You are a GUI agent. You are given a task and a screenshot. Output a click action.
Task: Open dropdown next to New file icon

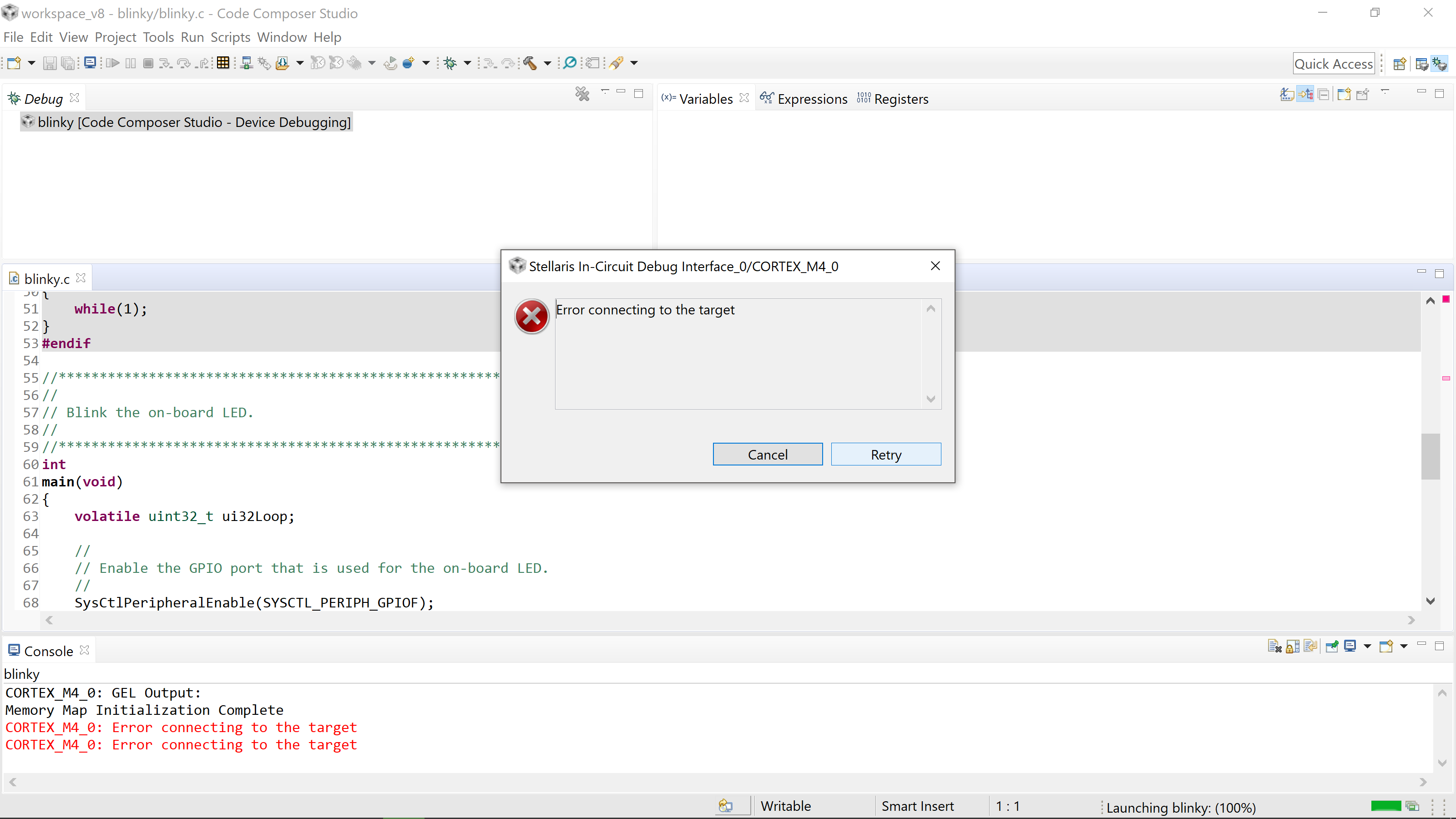32,63
